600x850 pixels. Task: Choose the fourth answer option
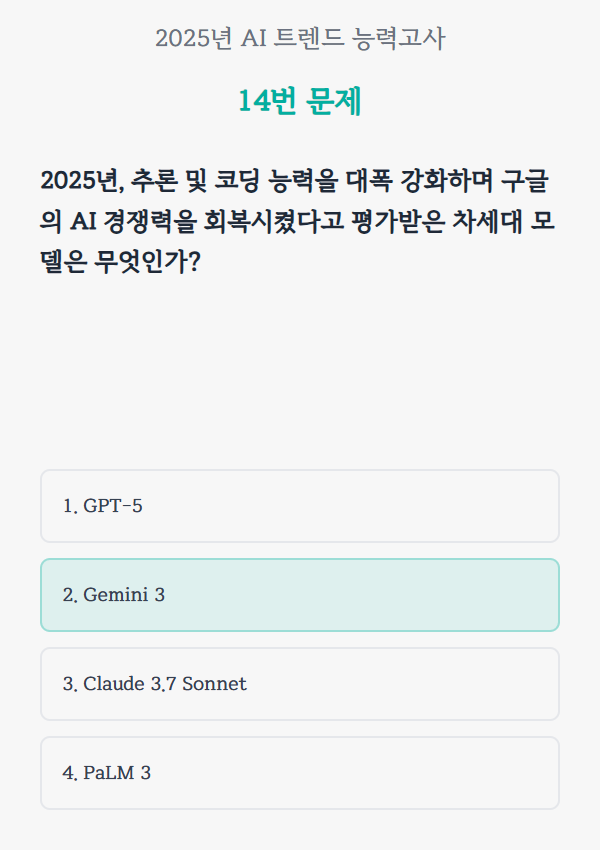(x=300, y=773)
